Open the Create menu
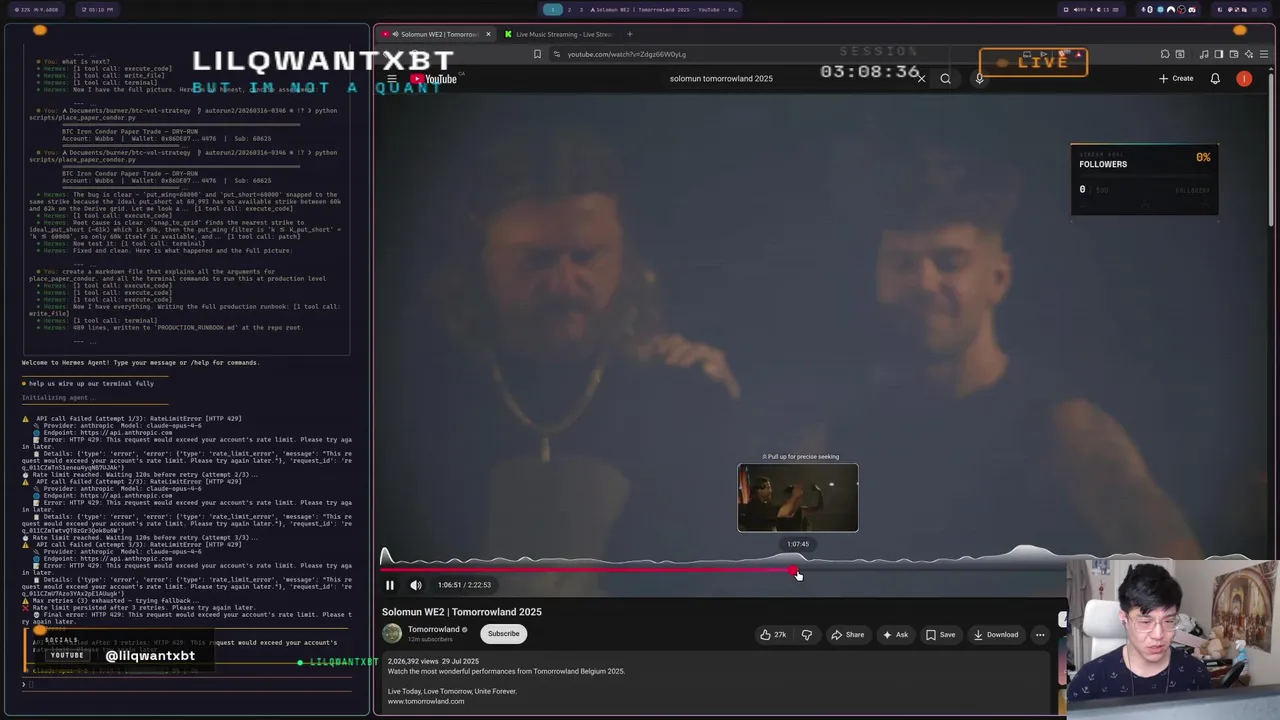Viewport: 1280px width, 720px height. (1176, 78)
